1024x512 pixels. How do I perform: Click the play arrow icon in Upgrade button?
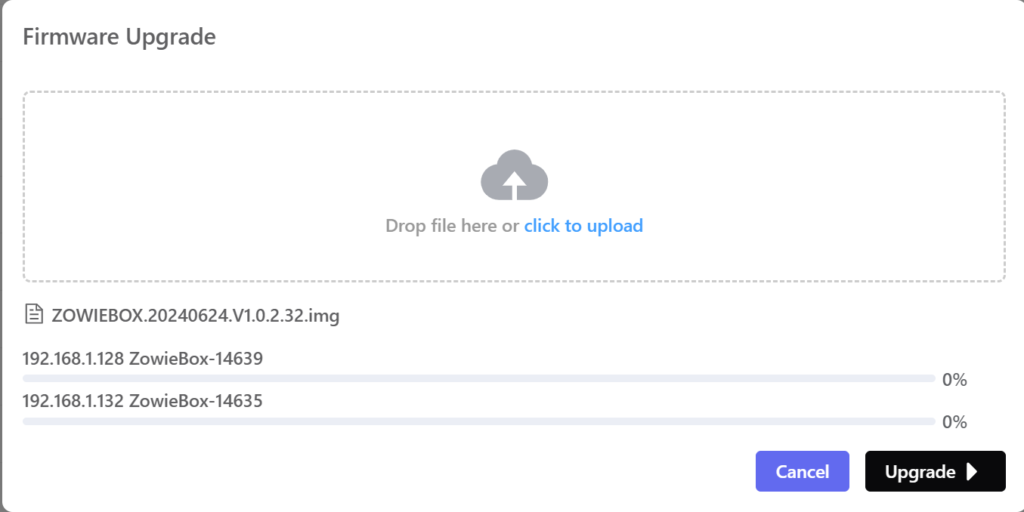coord(972,472)
